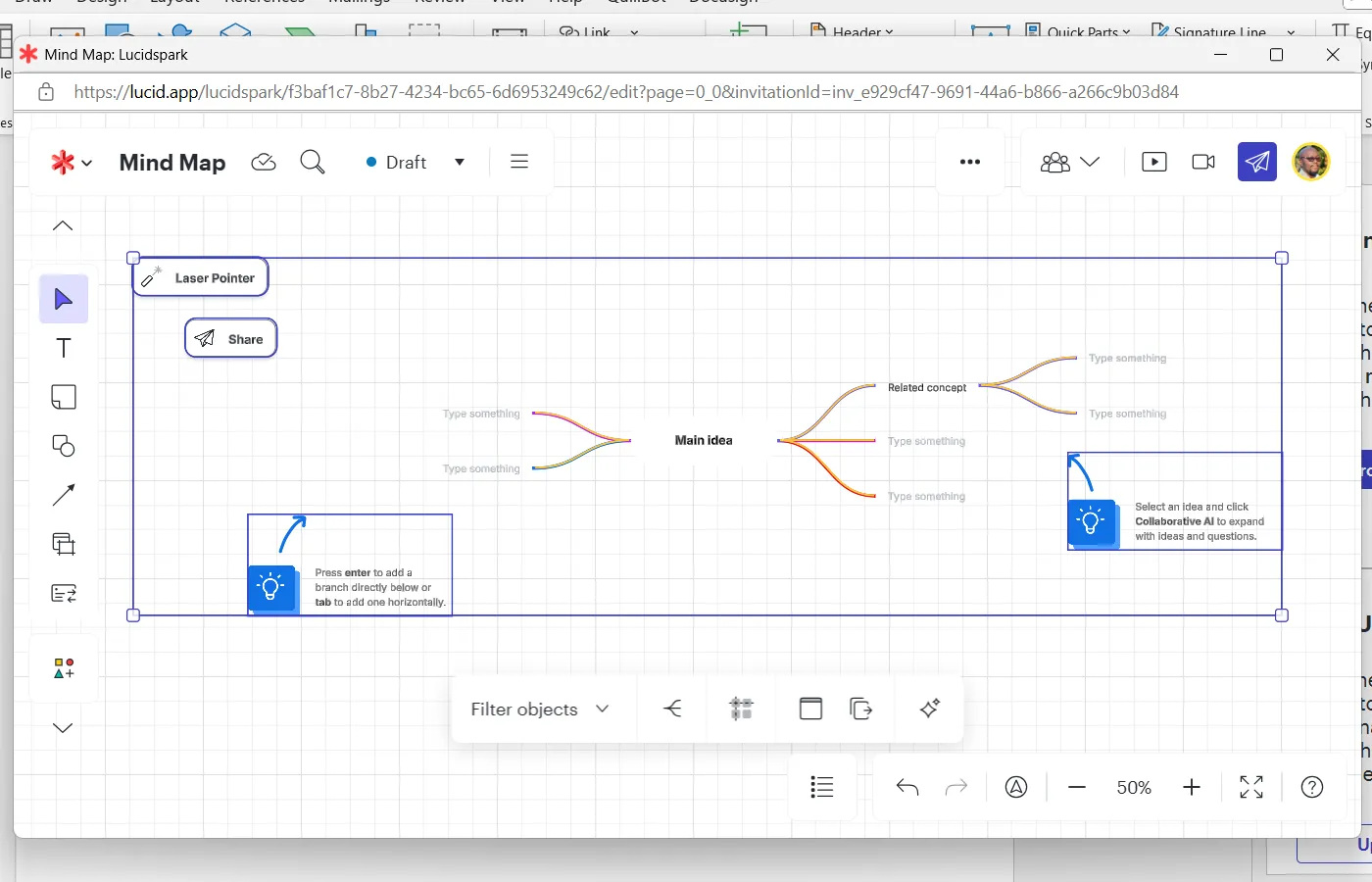Image resolution: width=1372 pixels, height=882 pixels.
Task: Open the three-dots more options menu
Action: tap(970, 162)
